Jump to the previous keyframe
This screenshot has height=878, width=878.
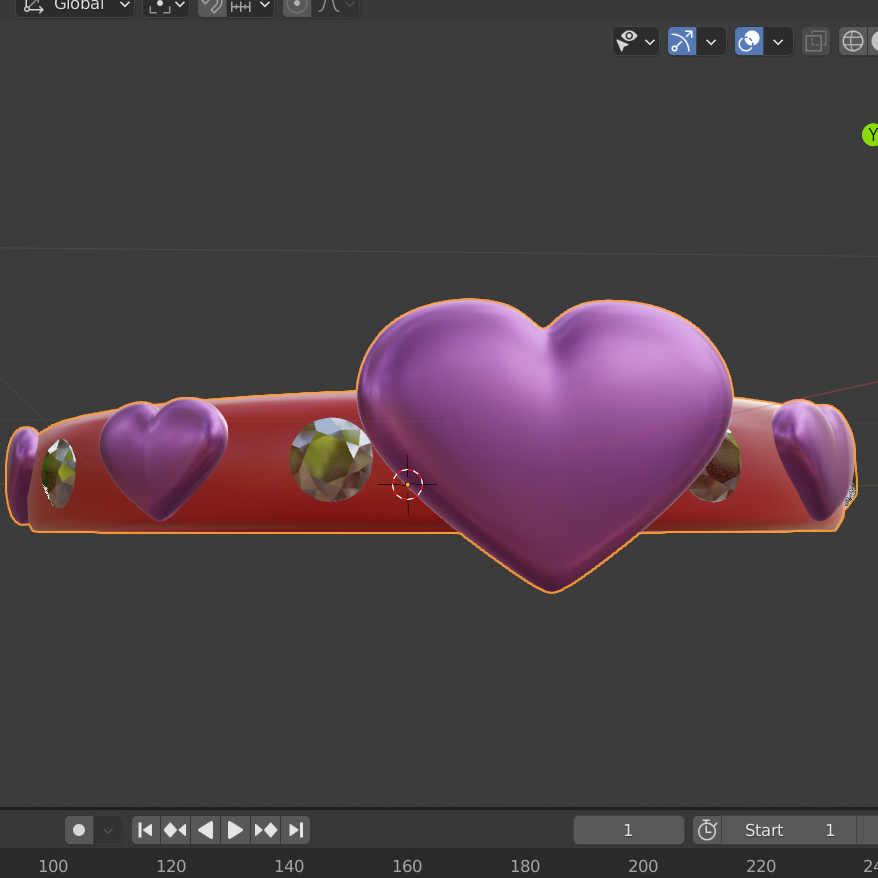coord(175,830)
